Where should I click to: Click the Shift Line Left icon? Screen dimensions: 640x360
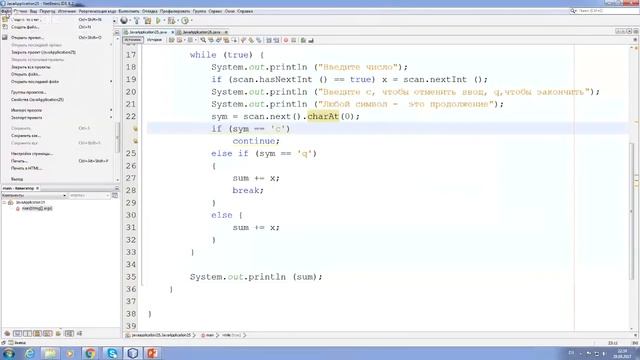269,40
